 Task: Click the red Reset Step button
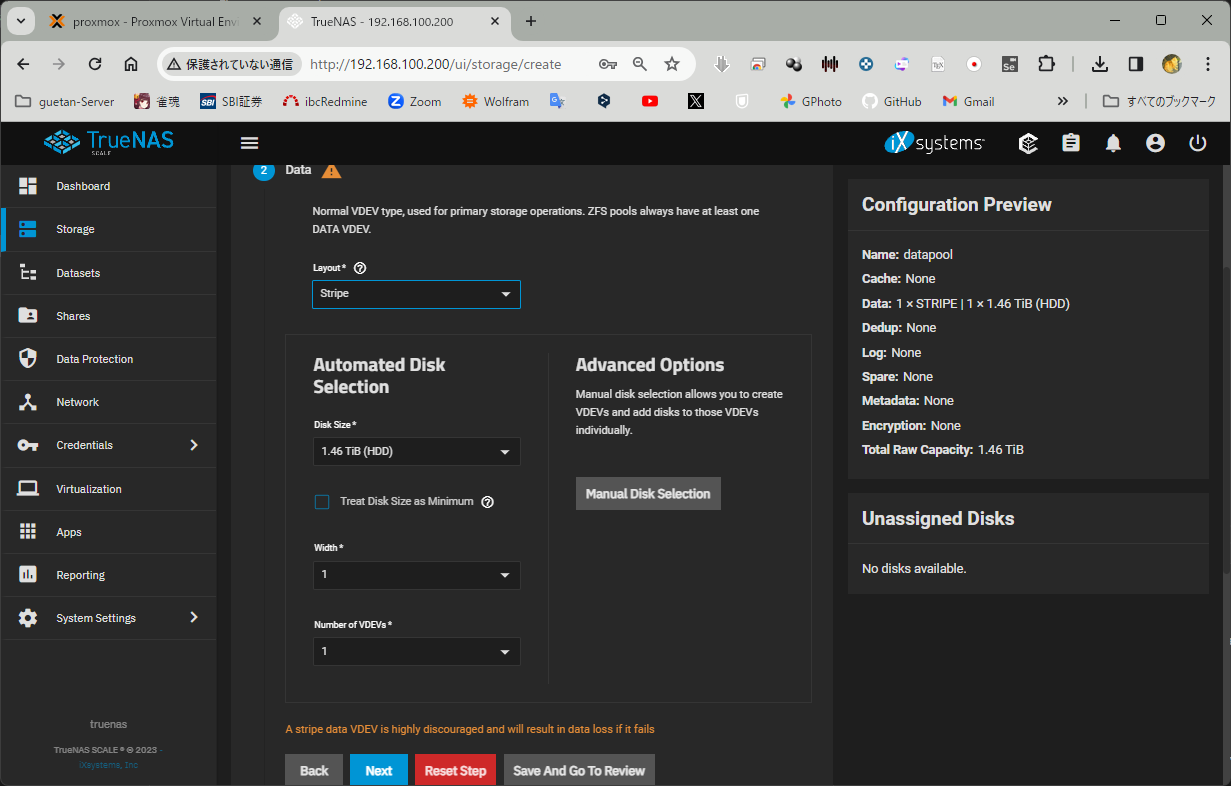(455, 771)
